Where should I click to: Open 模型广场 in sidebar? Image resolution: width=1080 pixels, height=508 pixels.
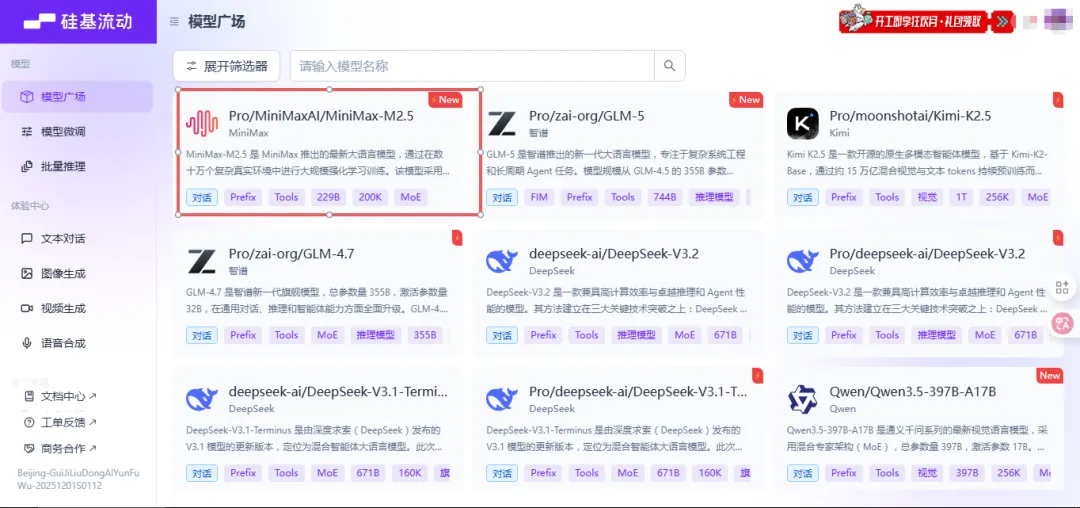(76, 96)
